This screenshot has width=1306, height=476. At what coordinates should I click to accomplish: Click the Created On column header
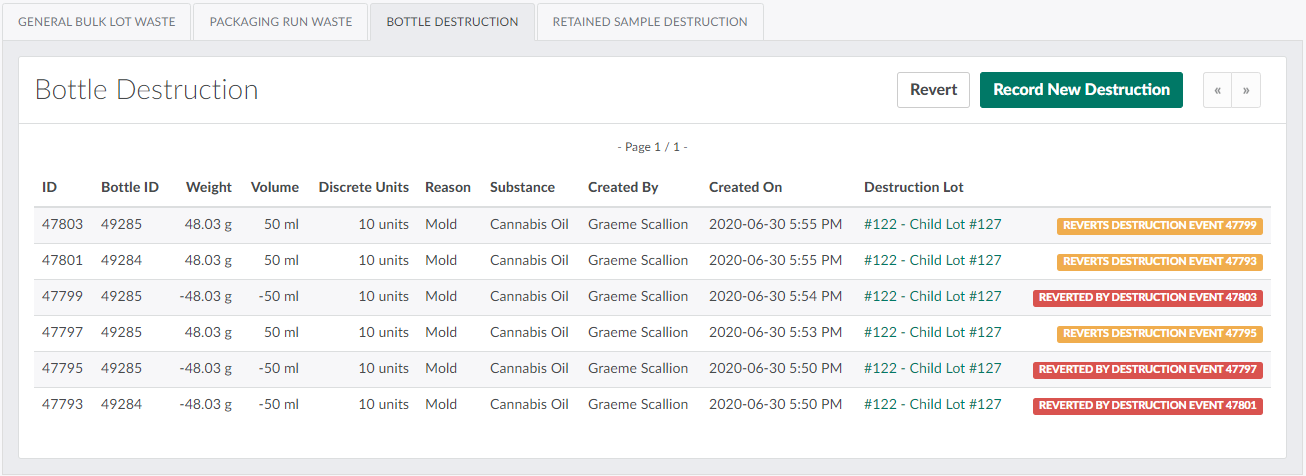[745, 187]
